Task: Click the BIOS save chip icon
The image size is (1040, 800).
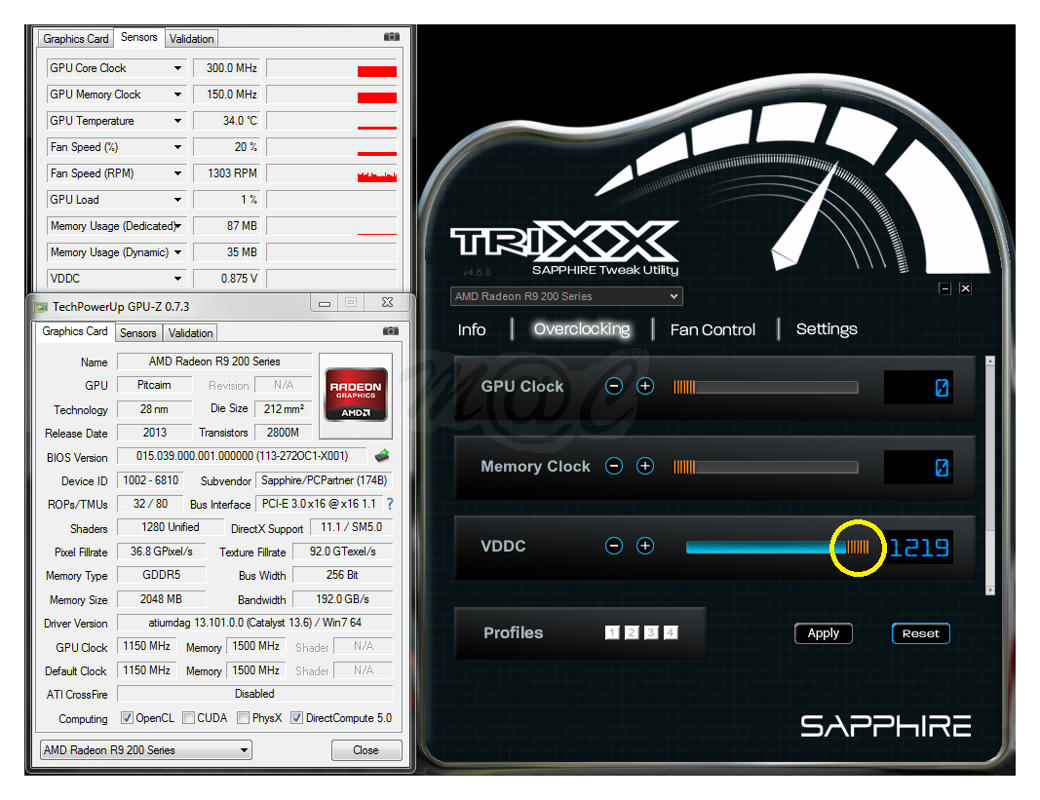Action: coord(382,456)
